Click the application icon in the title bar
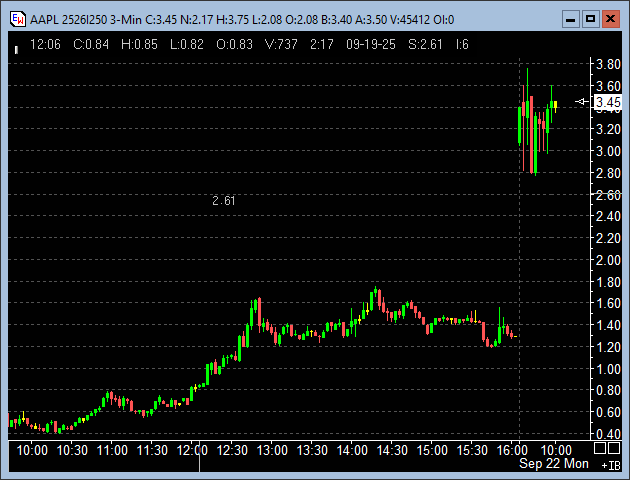The height and width of the screenshot is (480, 630). coord(17,18)
